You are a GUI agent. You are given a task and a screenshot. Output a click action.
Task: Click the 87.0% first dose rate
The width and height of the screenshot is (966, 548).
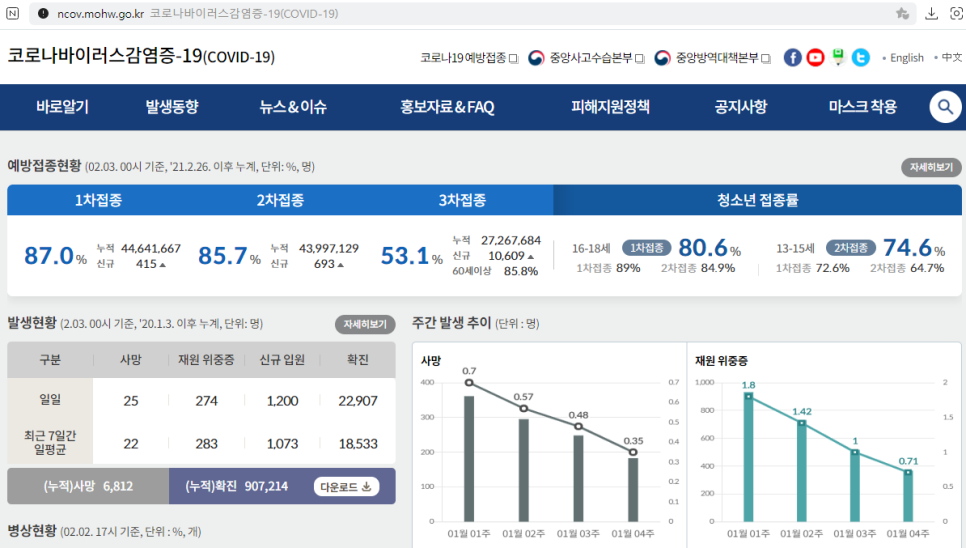tap(55, 256)
